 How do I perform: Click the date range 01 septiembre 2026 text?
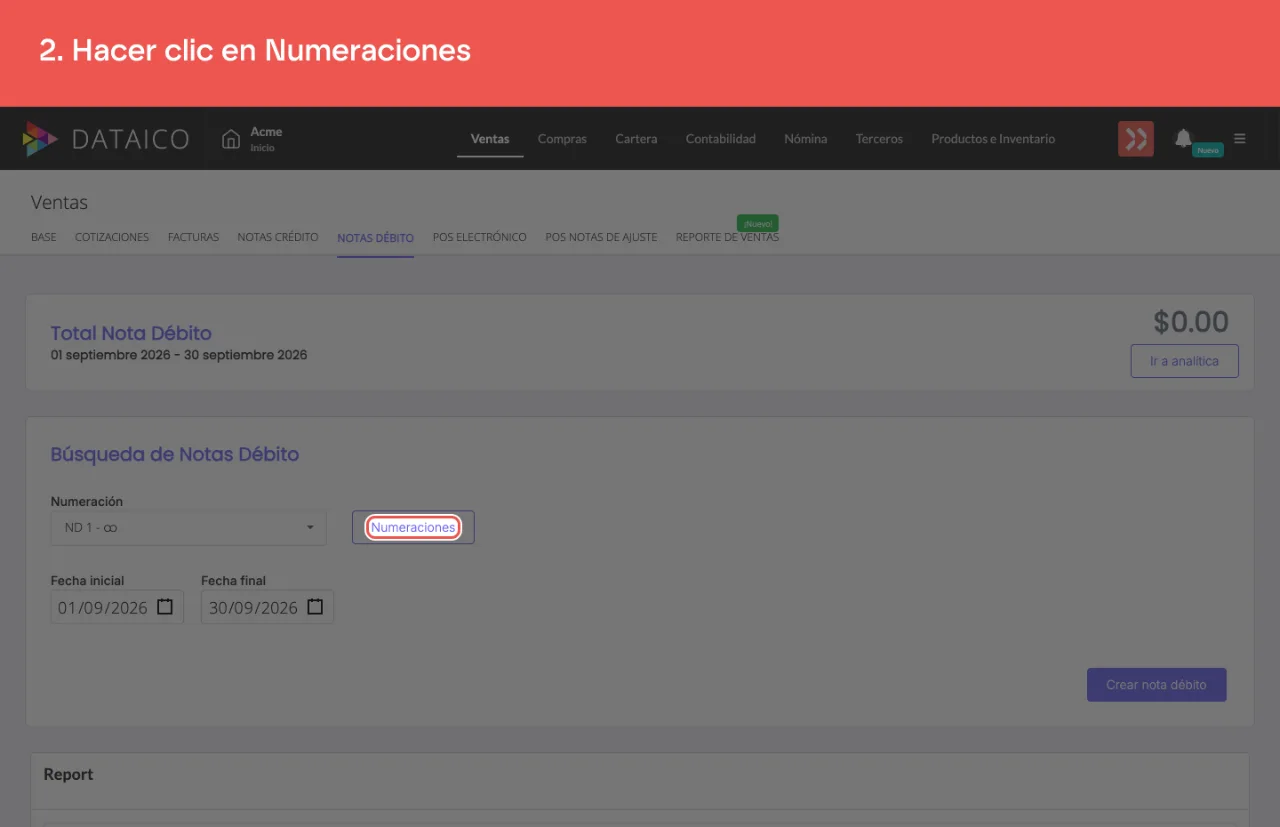(179, 355)
